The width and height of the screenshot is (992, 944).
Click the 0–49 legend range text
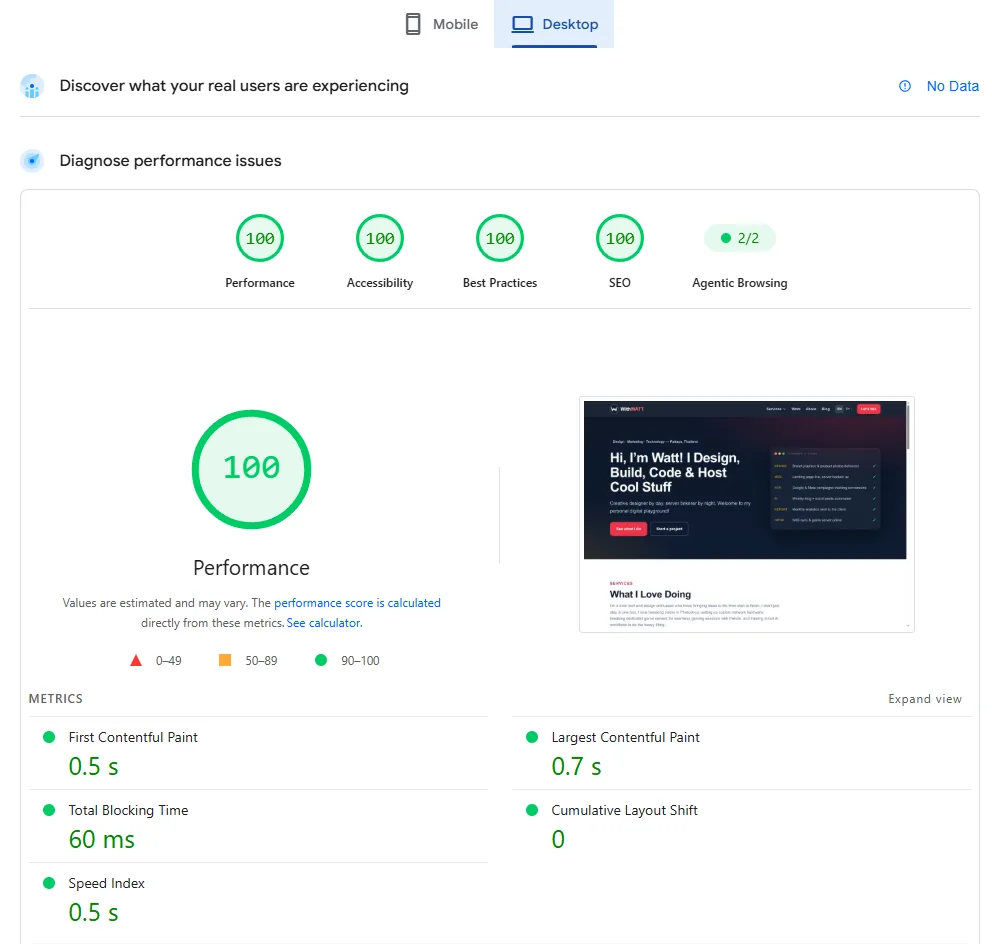(x=168, y=661)
